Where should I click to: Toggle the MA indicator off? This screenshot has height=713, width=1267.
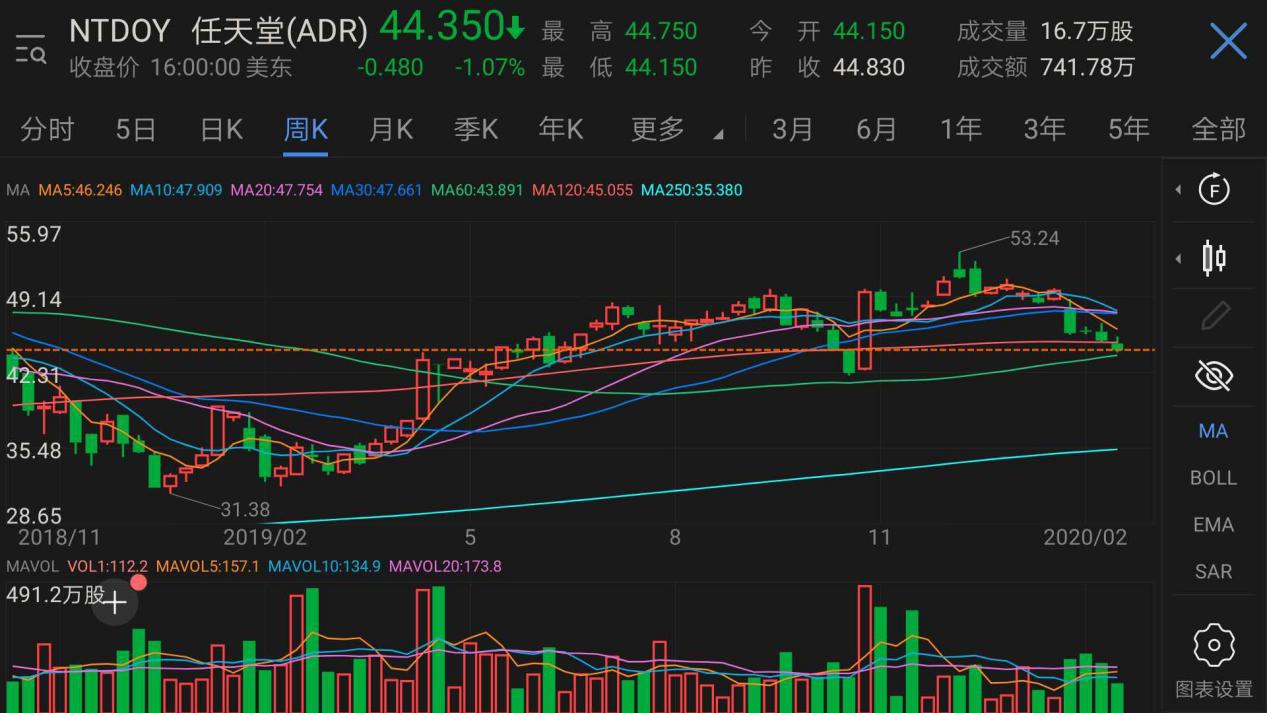[x=1213, y=430]
